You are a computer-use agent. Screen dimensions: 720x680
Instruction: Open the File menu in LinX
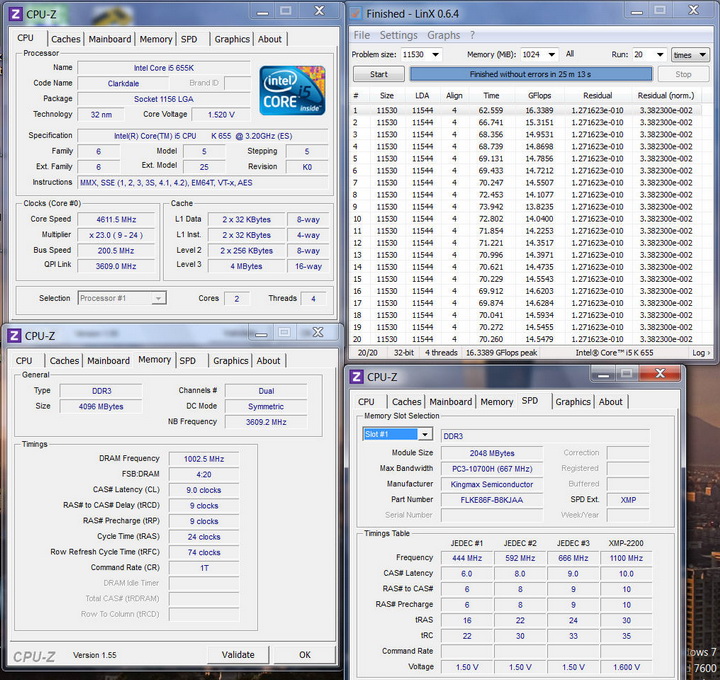click(x=361, y=35)
